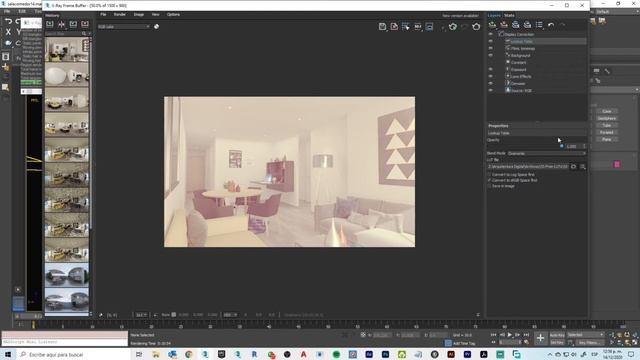640x360 pixels.
Task: Click the Save layer tree preset icon
Action: [x=516, y=25]
